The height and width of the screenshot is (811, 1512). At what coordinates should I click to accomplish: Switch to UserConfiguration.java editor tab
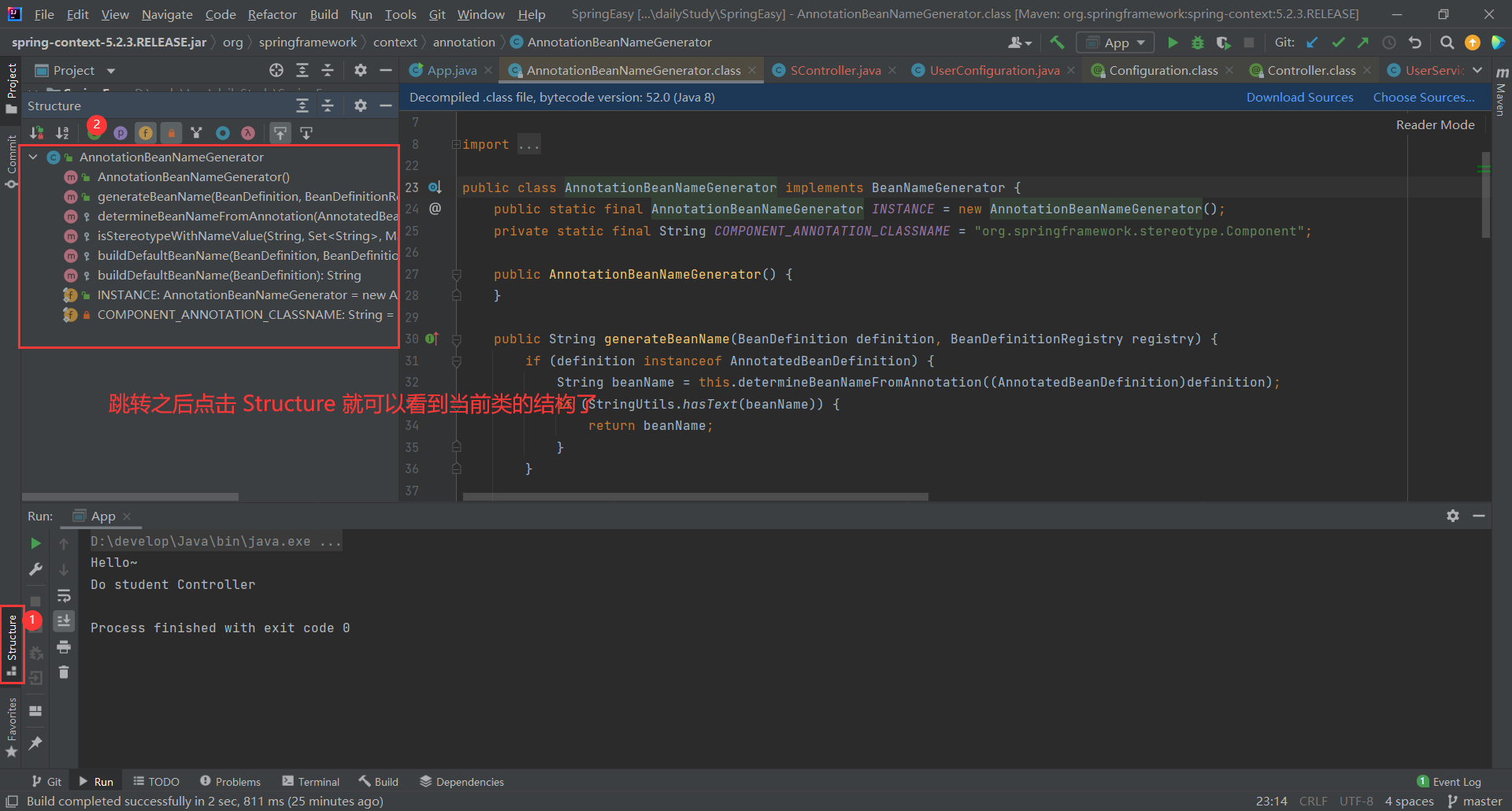click(994, 71)
